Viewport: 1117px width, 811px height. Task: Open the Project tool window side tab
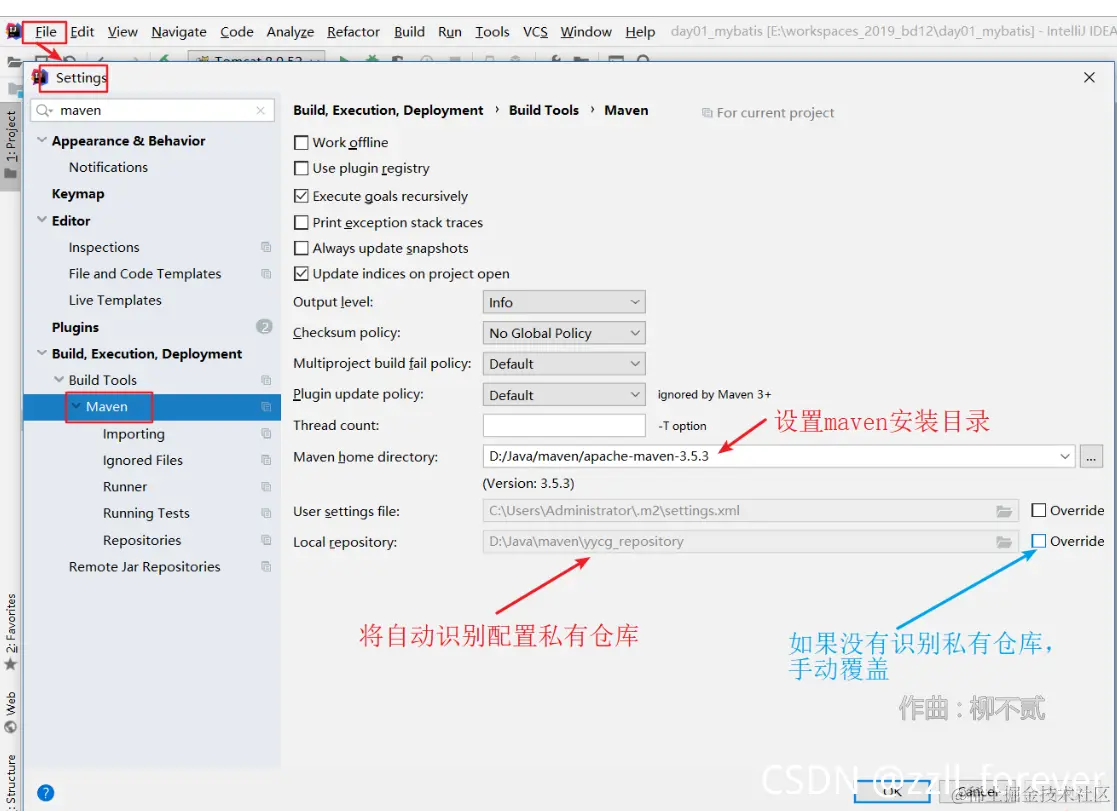[11, 145]
